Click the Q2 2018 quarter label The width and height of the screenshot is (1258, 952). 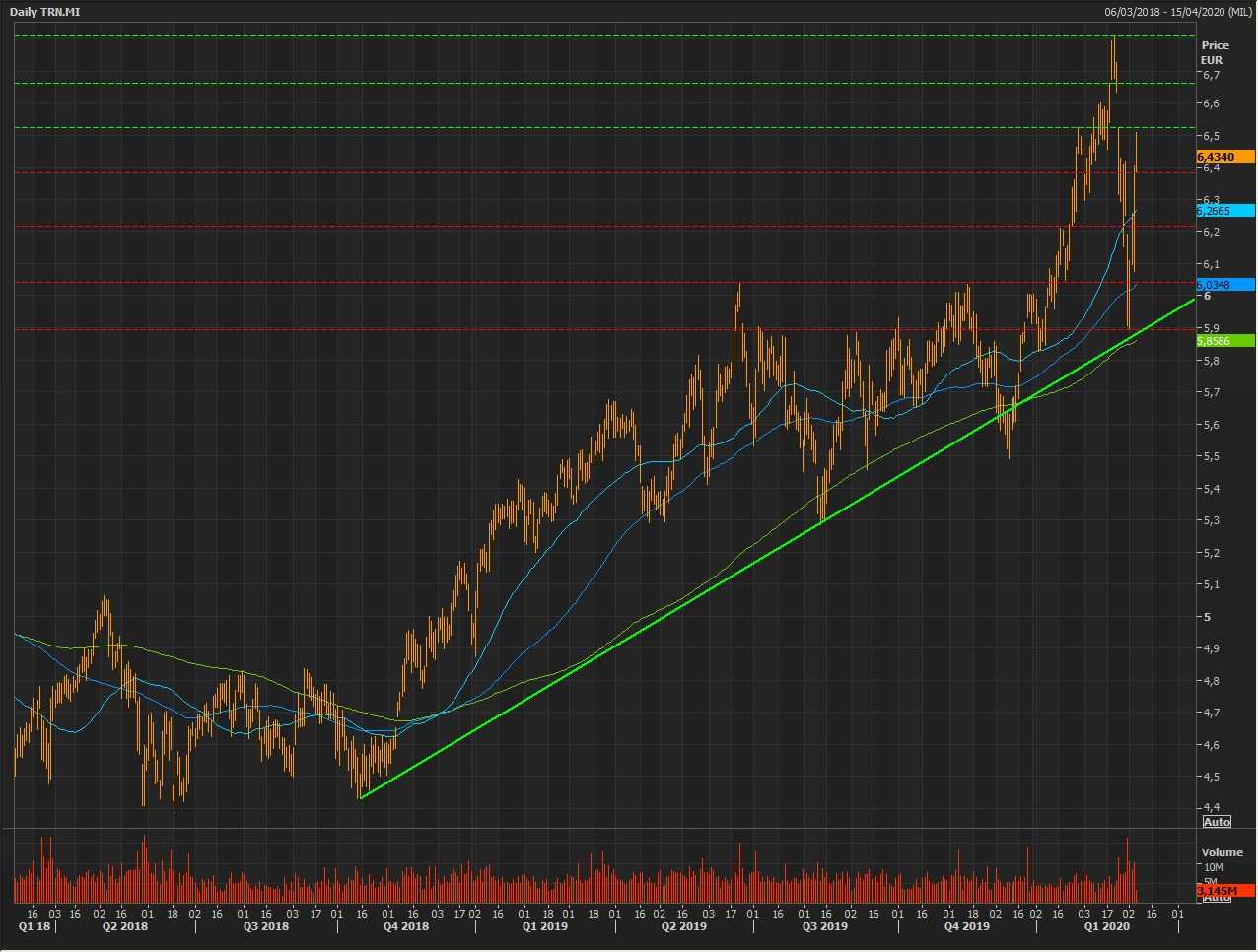pos(125,927)
